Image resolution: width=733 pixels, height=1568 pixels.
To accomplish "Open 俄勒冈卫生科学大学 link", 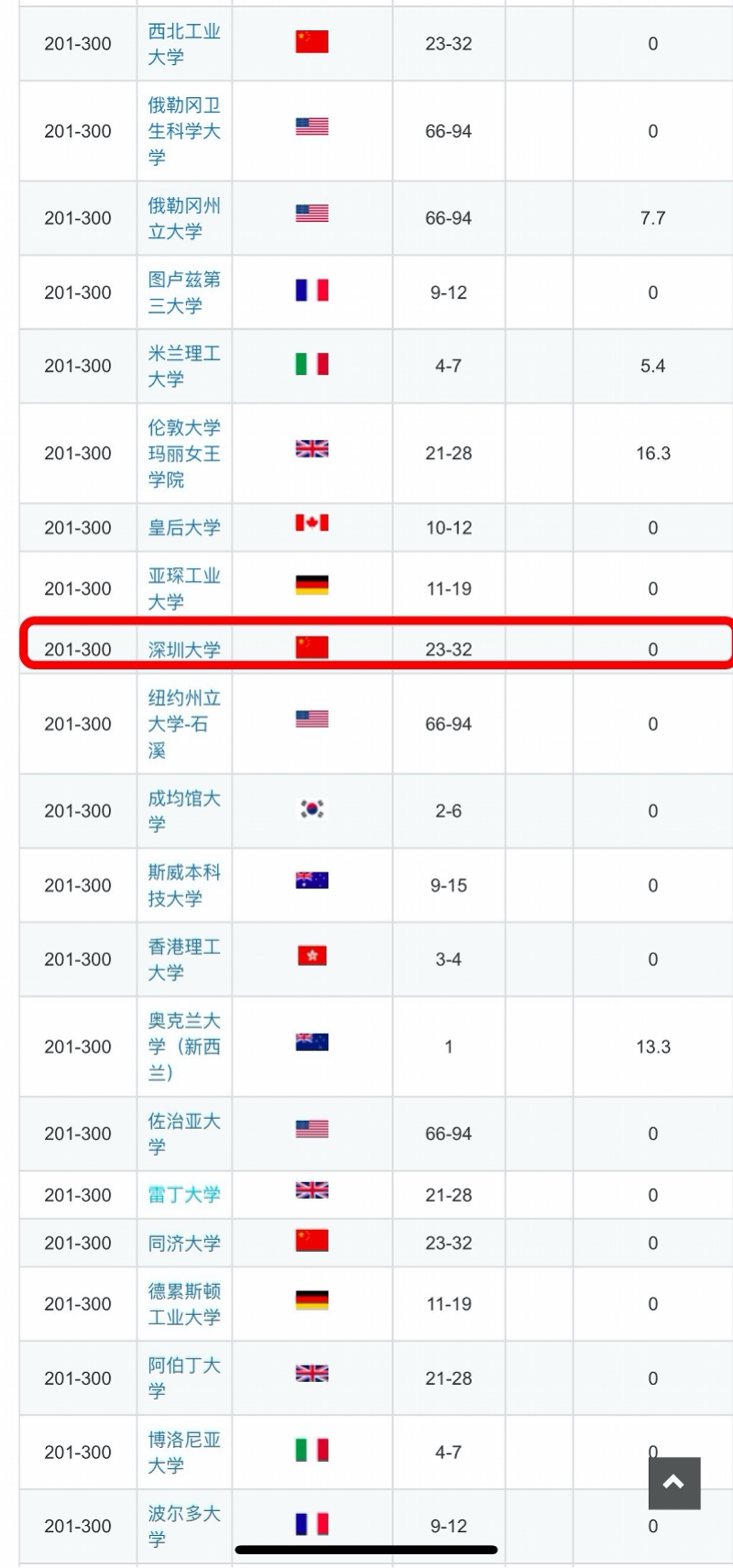I will click(x=184, y=131).
